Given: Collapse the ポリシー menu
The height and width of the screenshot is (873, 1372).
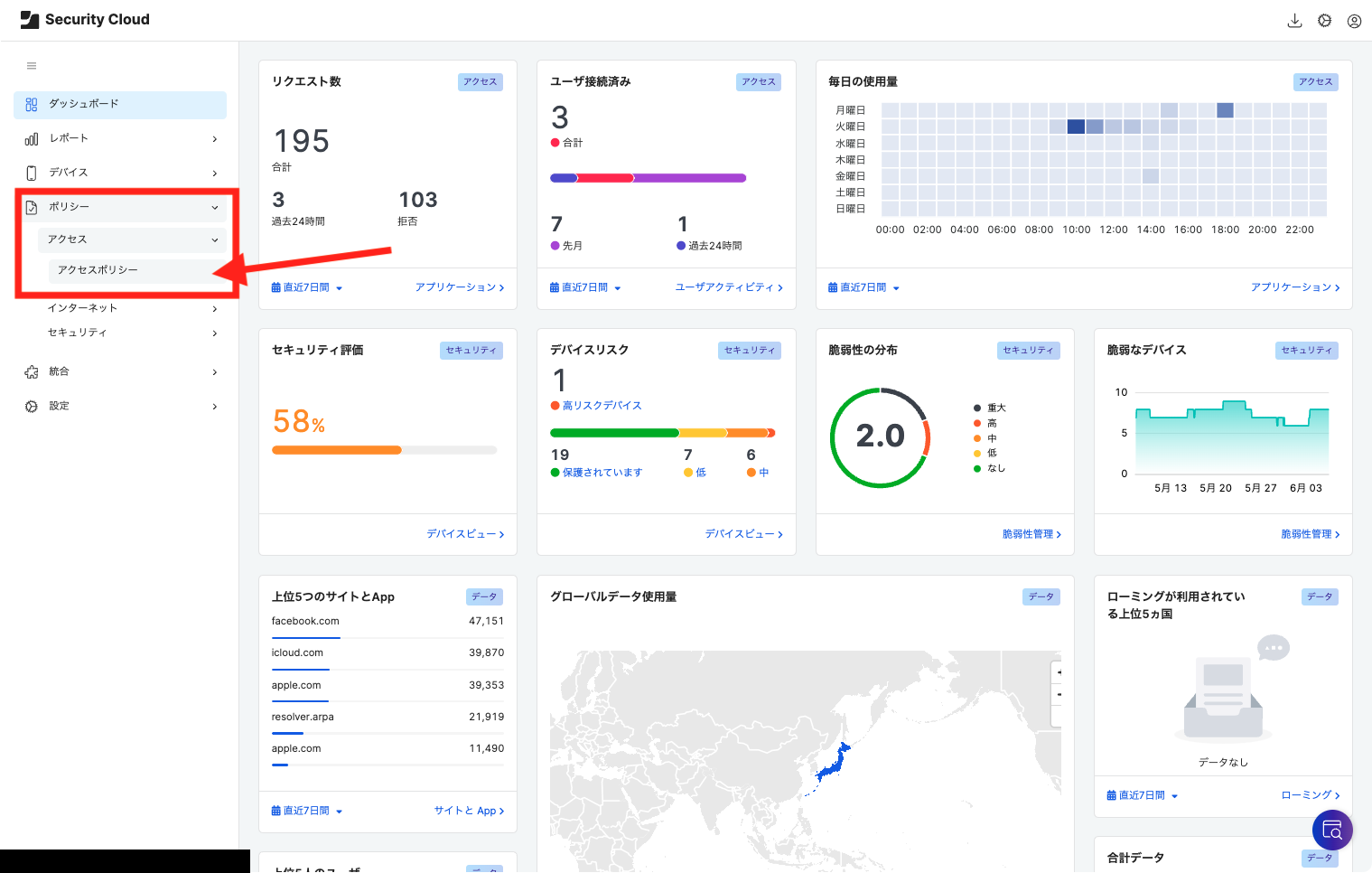Looking at the screenshot, I should coord(120,208).
